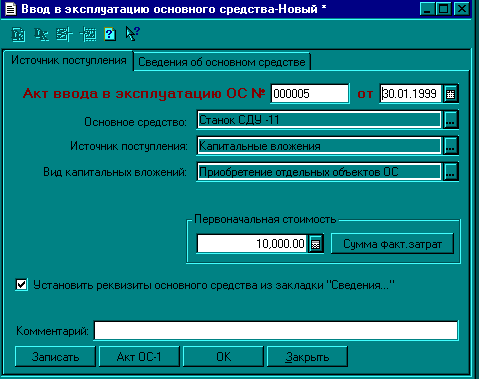This screenshot has height=379, width=479.
Task: Open the calculator beside the 10,000.00 value
Action: [315, 244]
